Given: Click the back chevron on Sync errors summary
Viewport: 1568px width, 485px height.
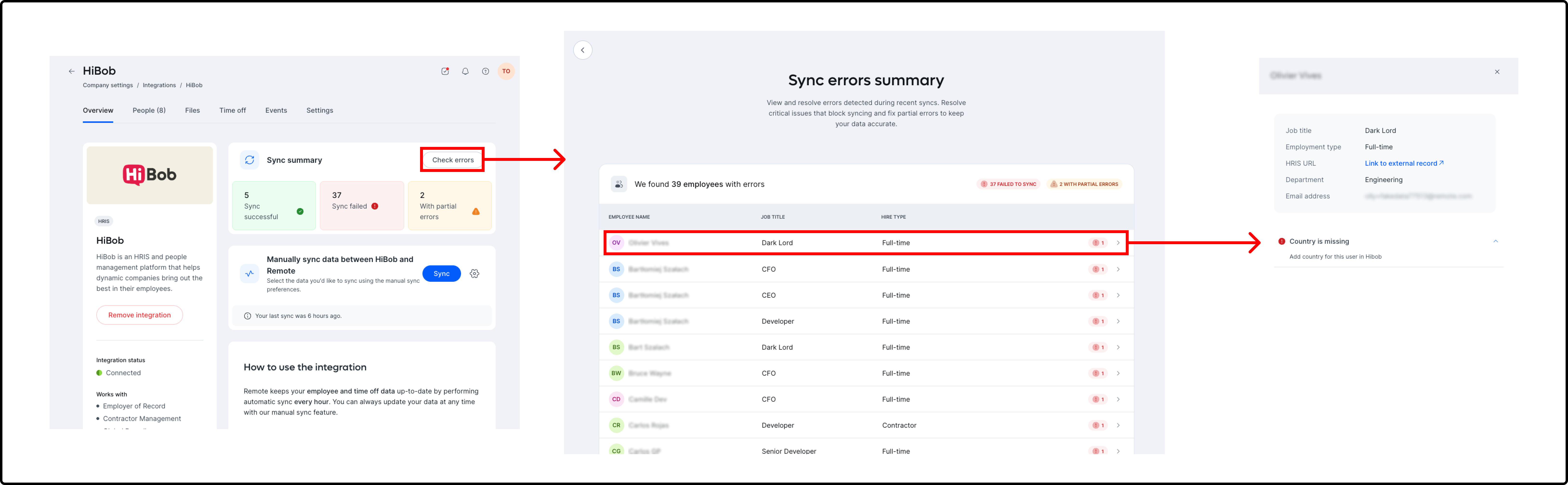Looking at the screenshot, I should click(583, 50).
